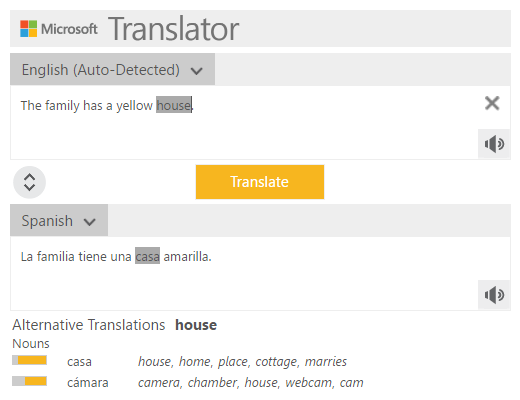Image resolution: width=520 pixels, height=400 pixels.
Task: Click the Microsoft four-square logo
Action: pos(28,29)
